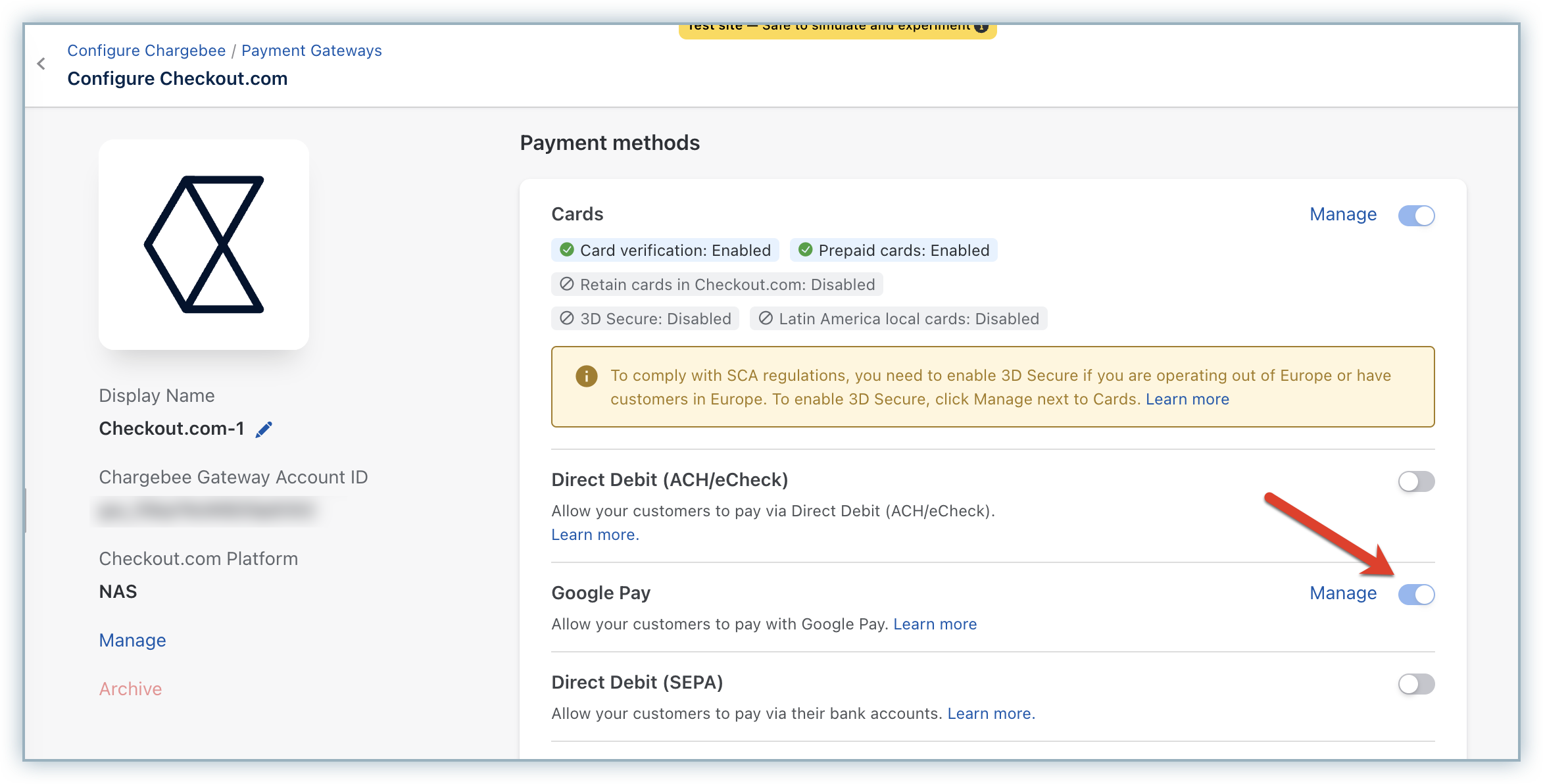Click the Payment methods heading
Viewport: 1543px width, 784px height.
click(x=610, y=143)
